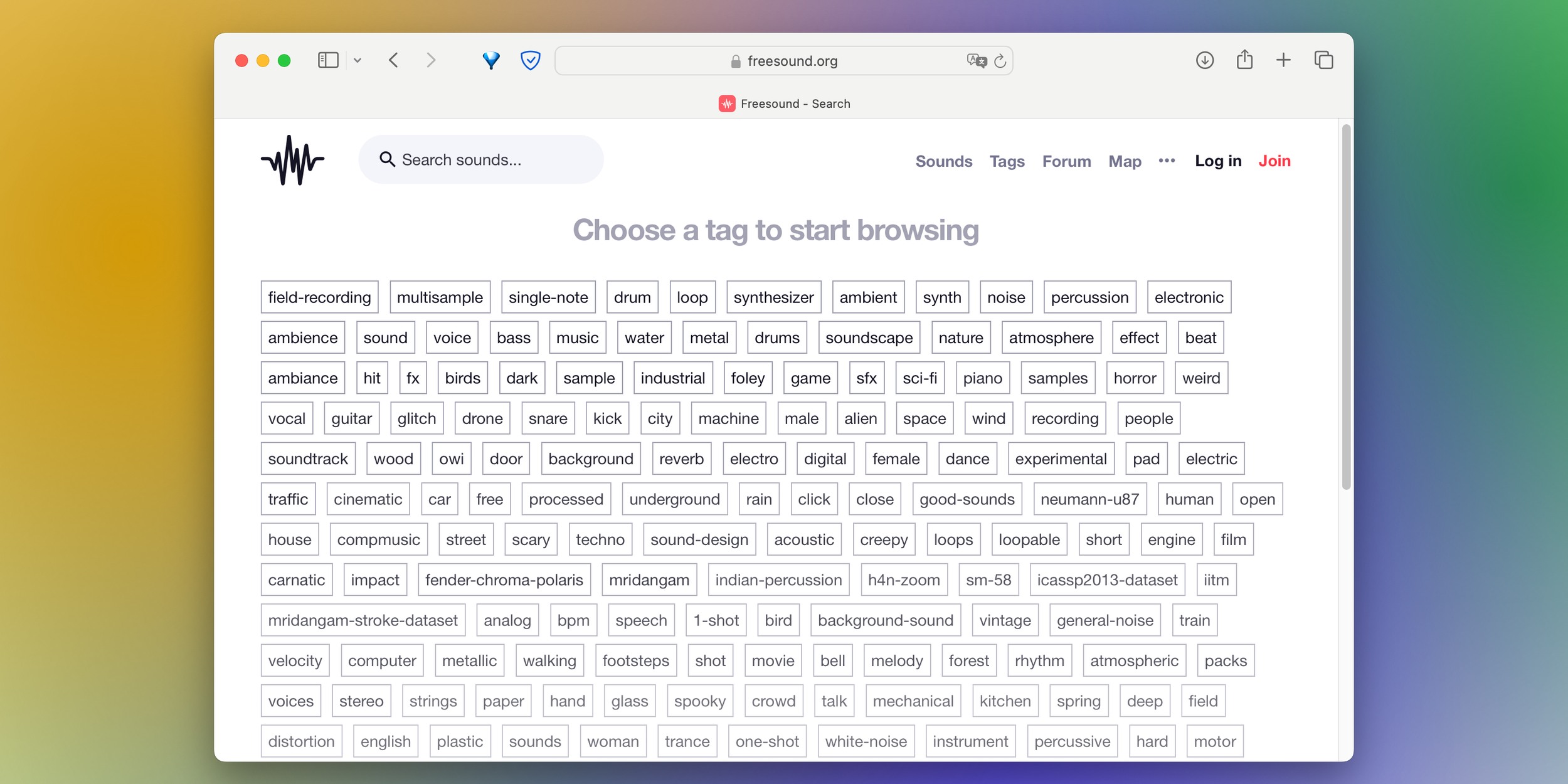Screen dimensions: 1568x784
Task: Click the Log in button
Action: pos(1218,160)
